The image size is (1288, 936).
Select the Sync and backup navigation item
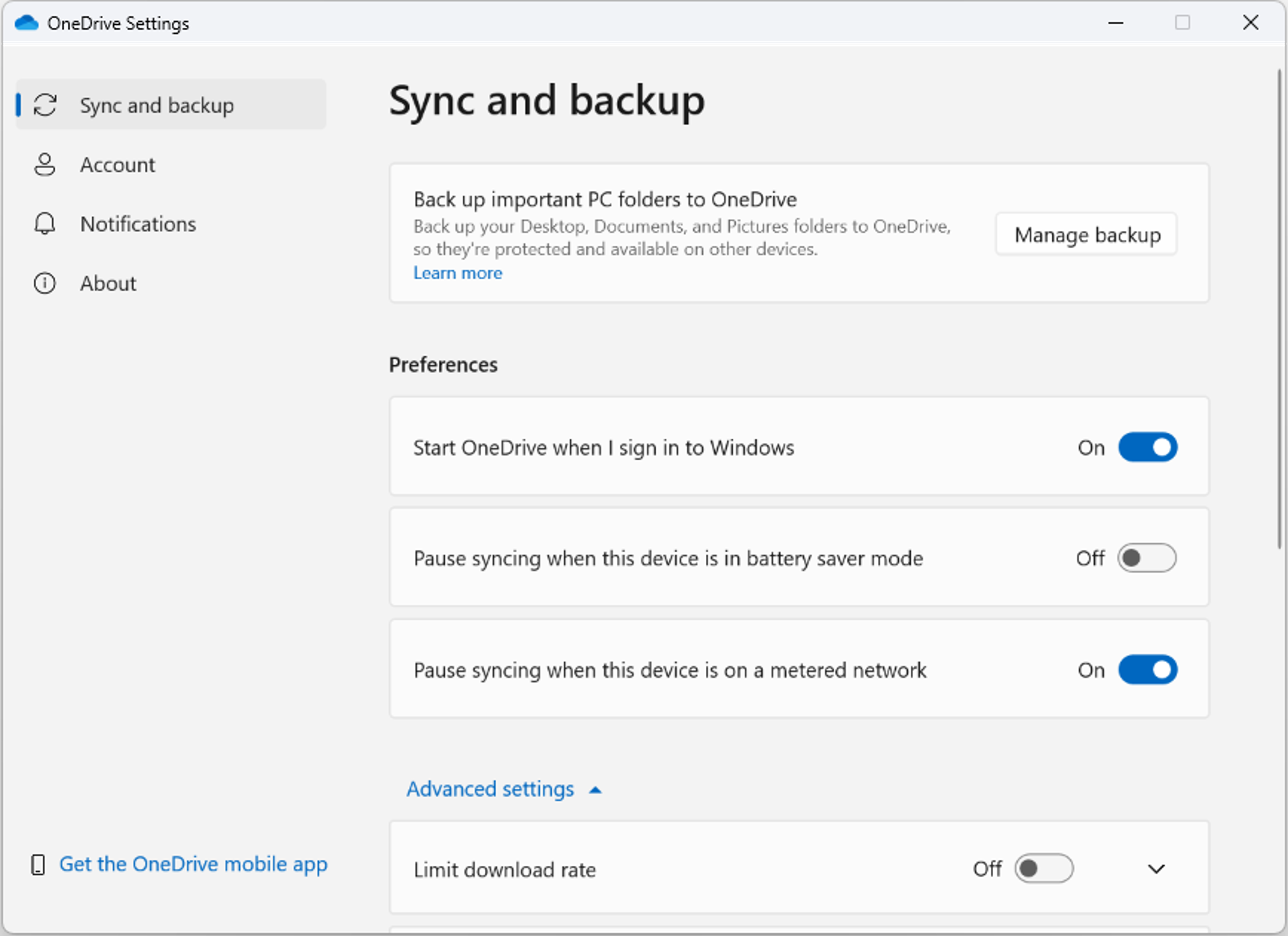coord(157,105)
